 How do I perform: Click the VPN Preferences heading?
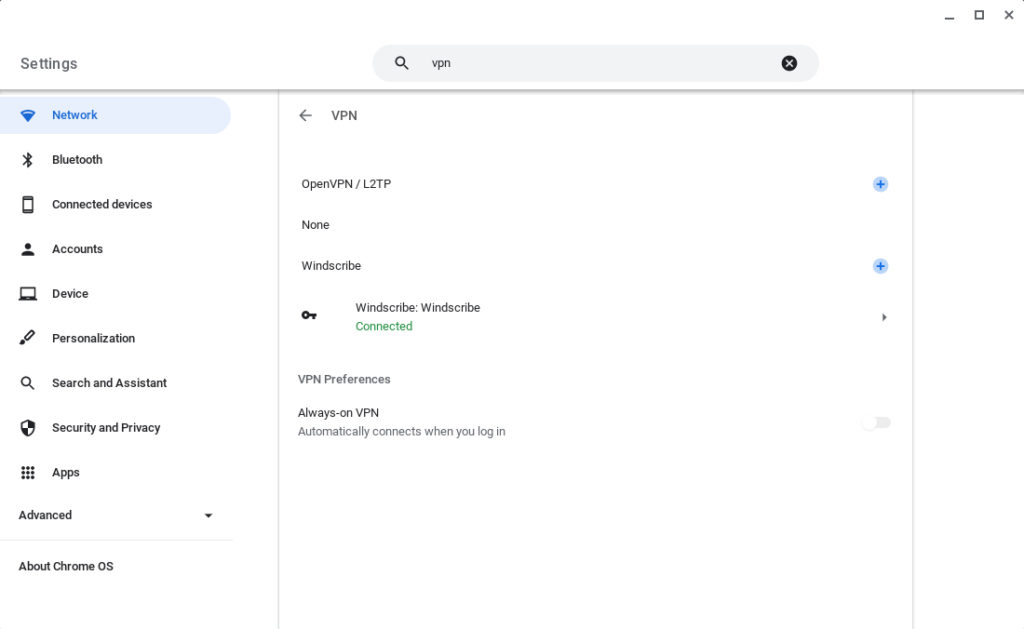coord(344,379)
